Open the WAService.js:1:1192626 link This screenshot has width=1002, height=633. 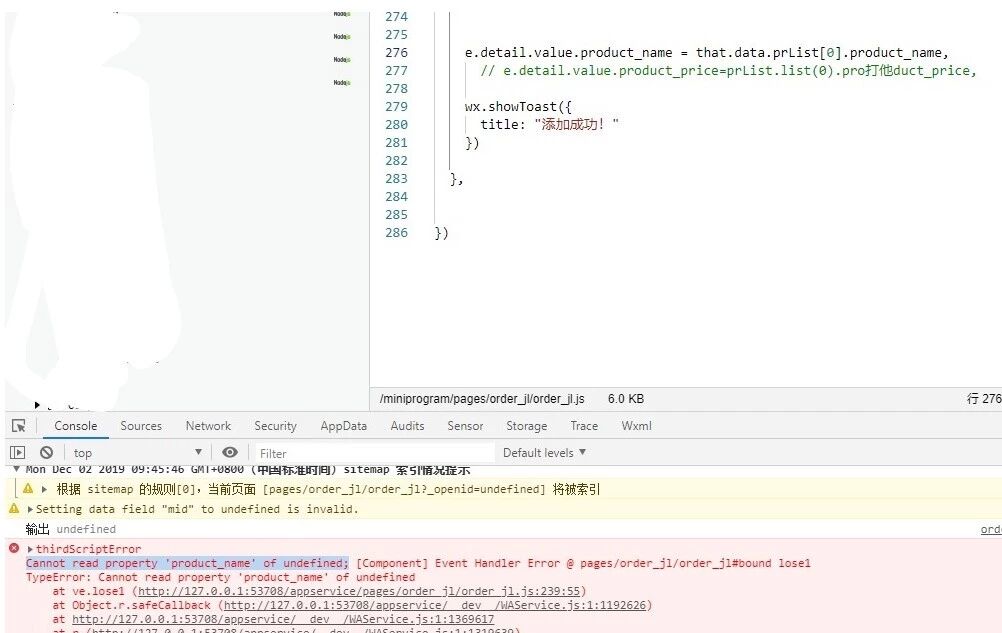[435, 606]
